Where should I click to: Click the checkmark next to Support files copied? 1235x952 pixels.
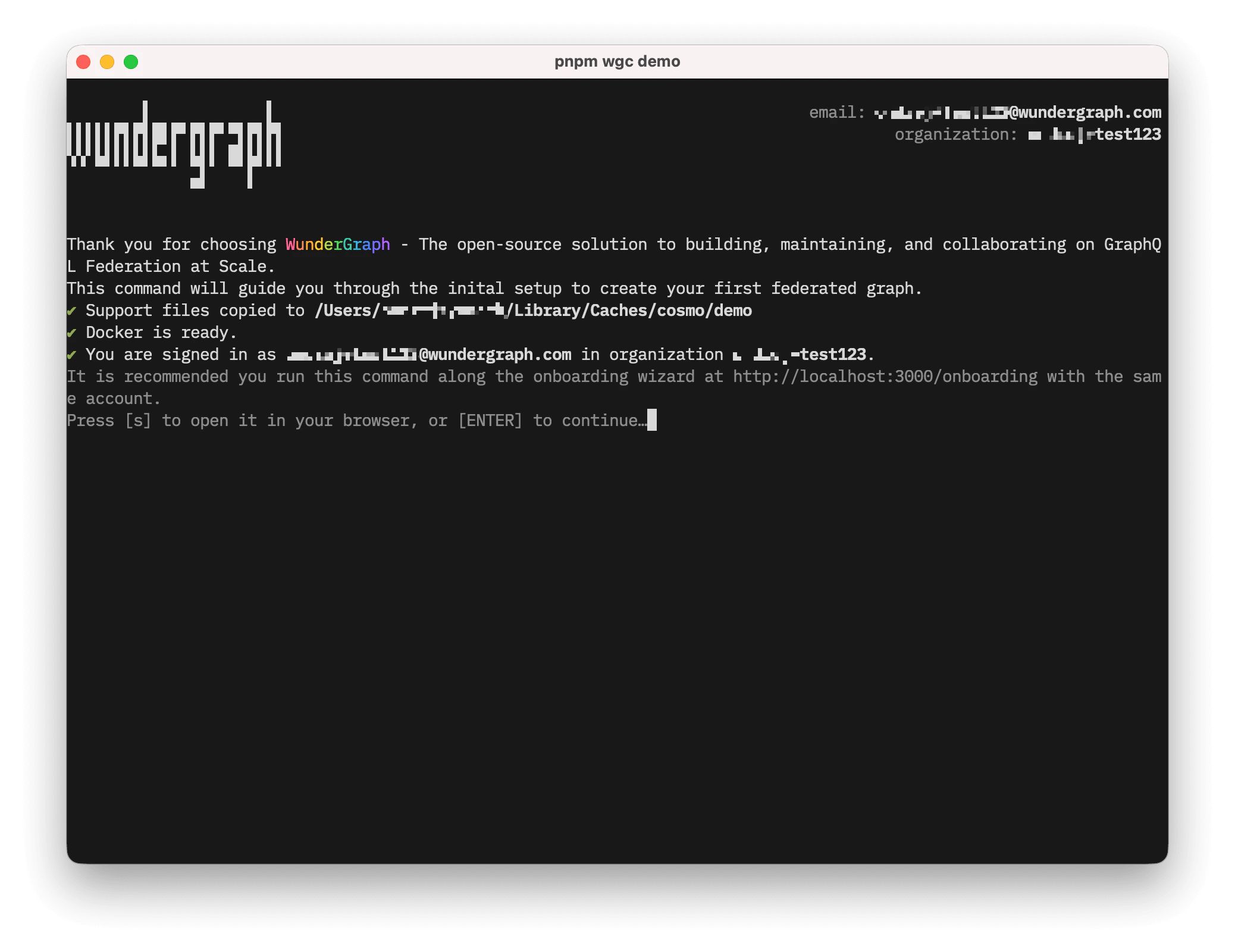coord(73,310)
